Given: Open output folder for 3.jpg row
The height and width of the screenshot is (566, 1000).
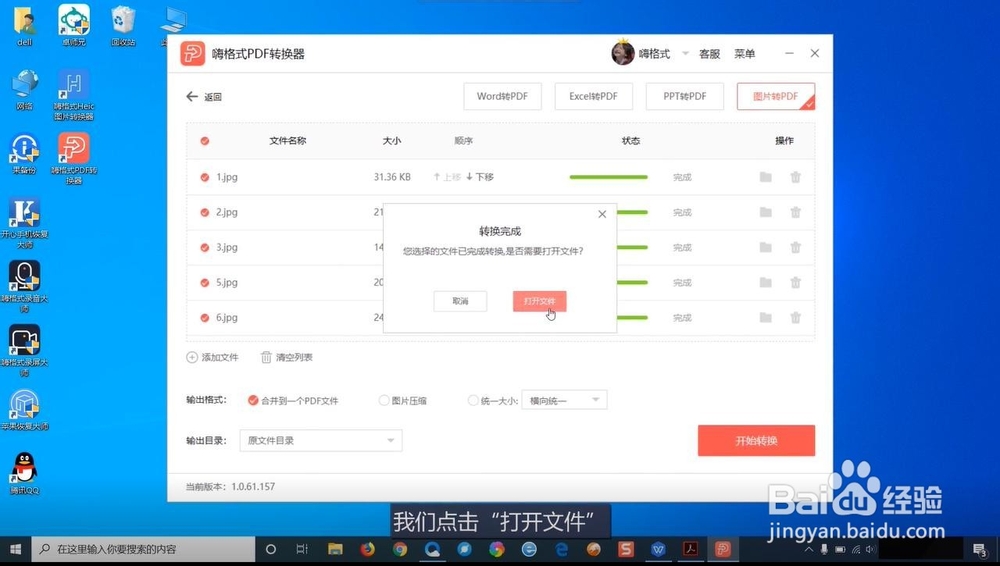Looking at the screenshot, I should coord(765,247).
